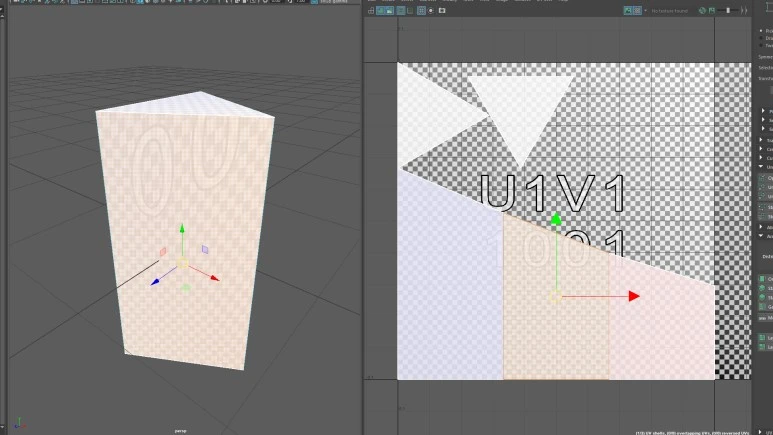Open the texture list dropdown arrow
The image size is (773, 435).
point(645,10)
